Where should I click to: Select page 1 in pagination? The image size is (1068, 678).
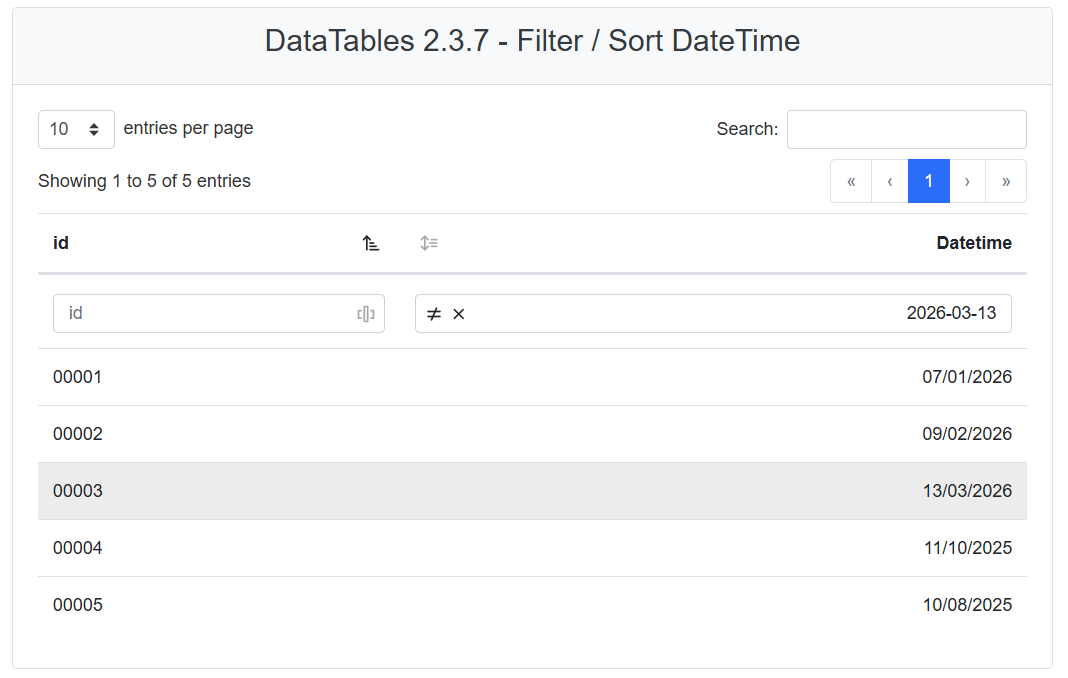(928, 181)
